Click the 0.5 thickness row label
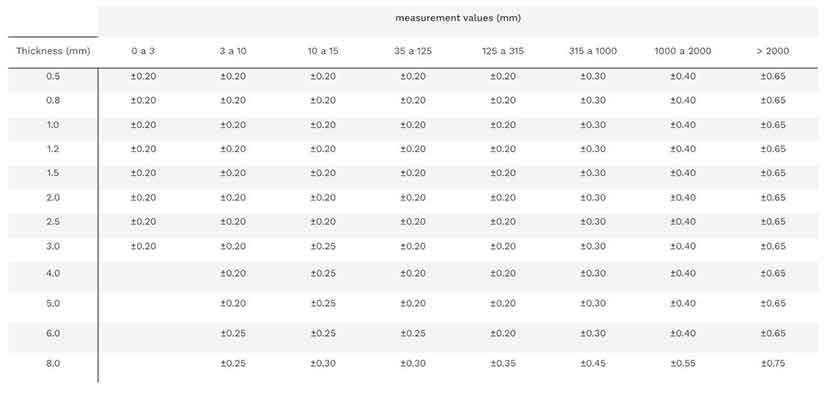This screenshot has width=828, height=406. (x=53, y=77)
